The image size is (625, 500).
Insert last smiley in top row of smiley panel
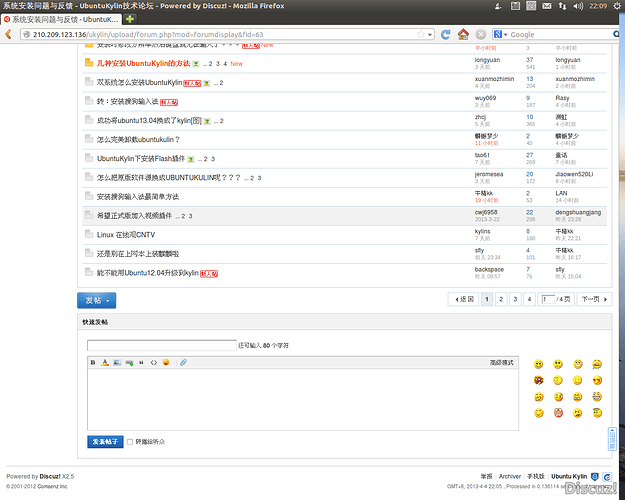click(x=597, y=364)
